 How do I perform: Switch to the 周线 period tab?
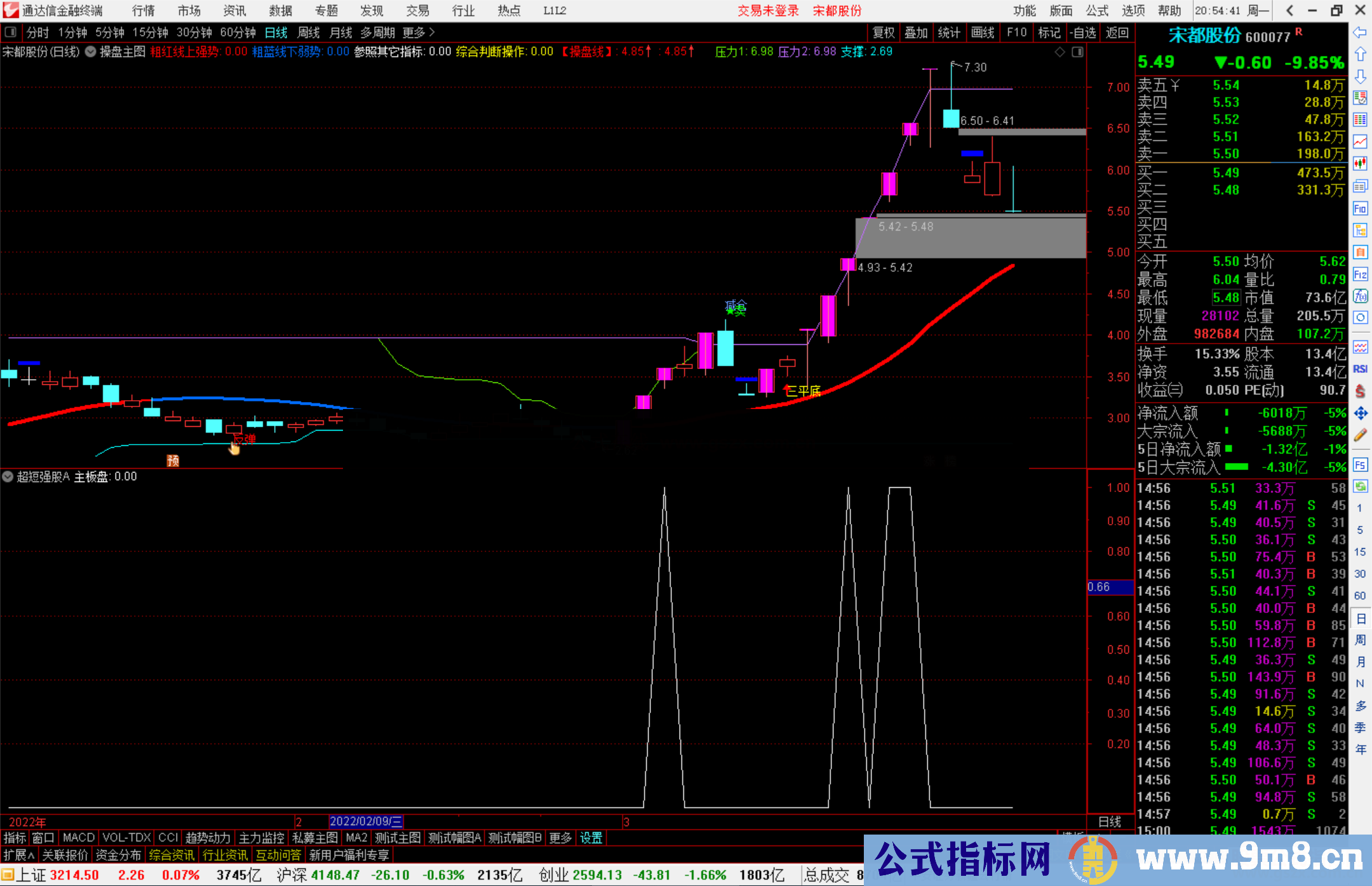309,32
